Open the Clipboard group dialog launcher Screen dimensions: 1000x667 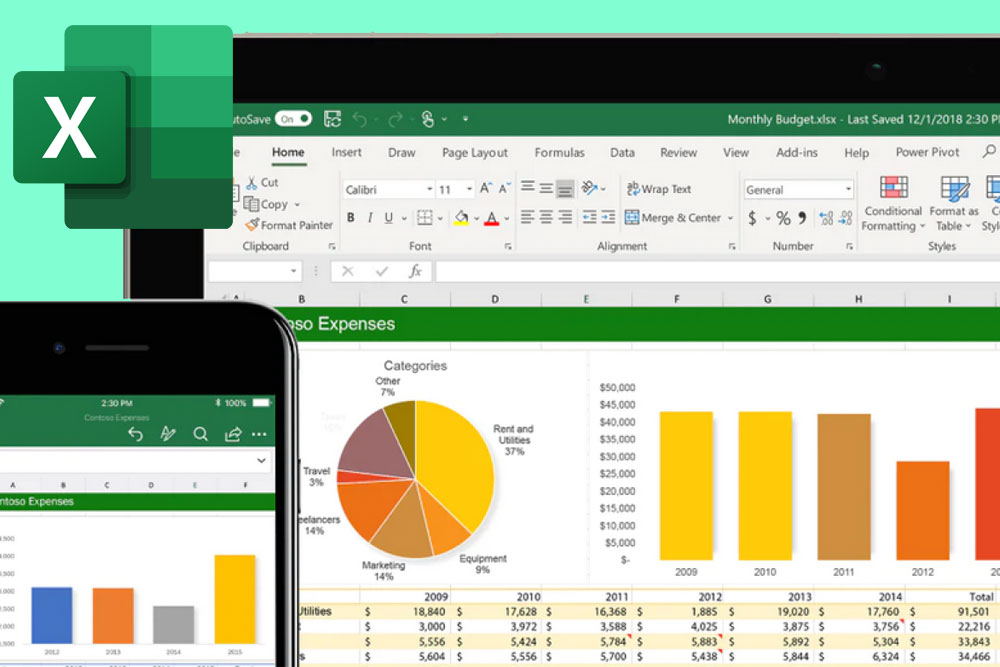332,246
